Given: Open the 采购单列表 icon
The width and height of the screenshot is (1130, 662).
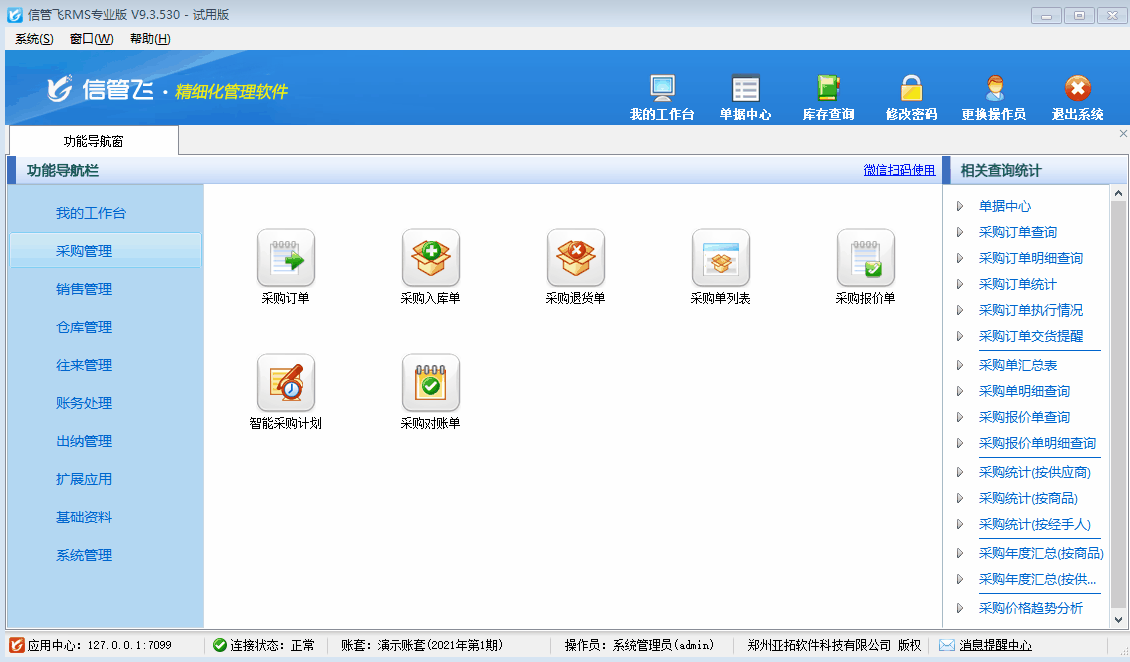Looking at the screenshot, I should [x=721, y=258].
